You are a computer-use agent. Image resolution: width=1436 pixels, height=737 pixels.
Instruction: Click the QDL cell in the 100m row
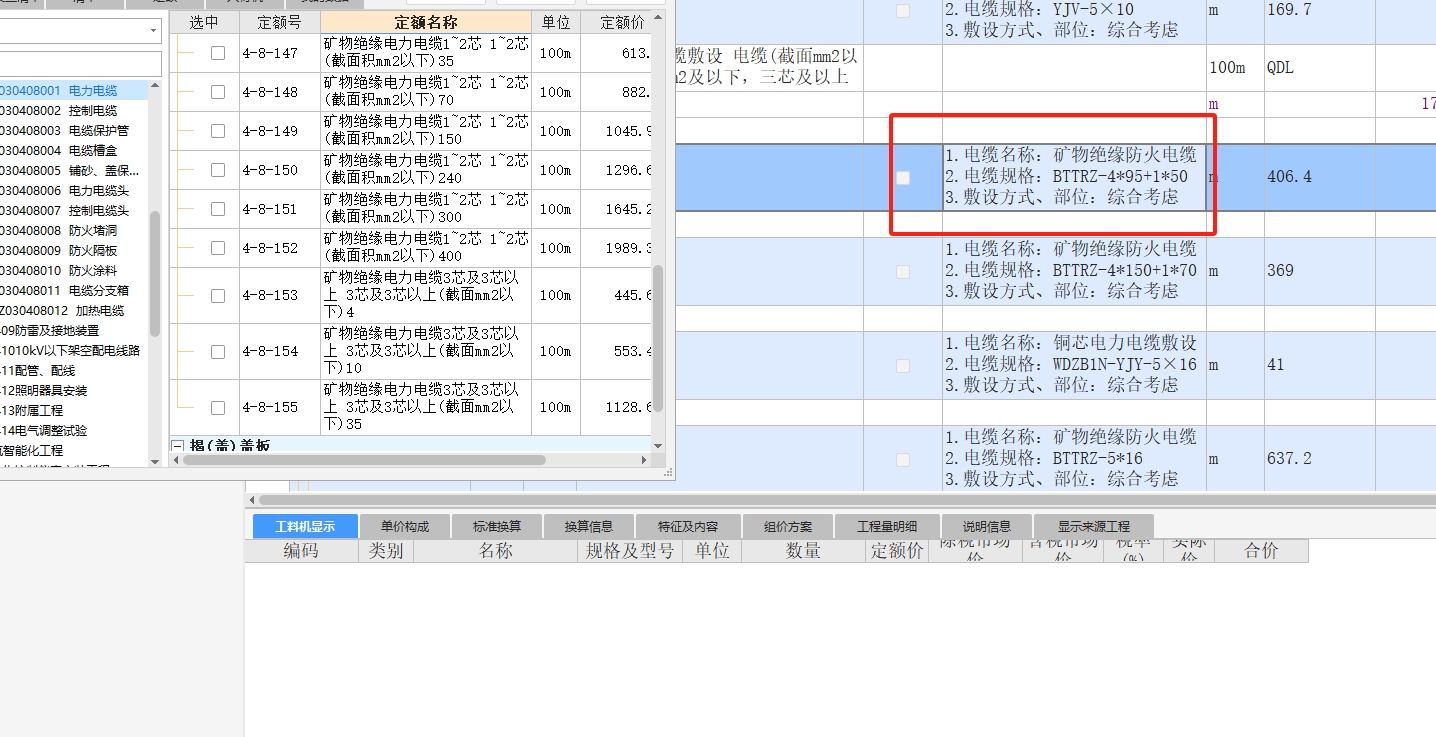point(1320,68)
